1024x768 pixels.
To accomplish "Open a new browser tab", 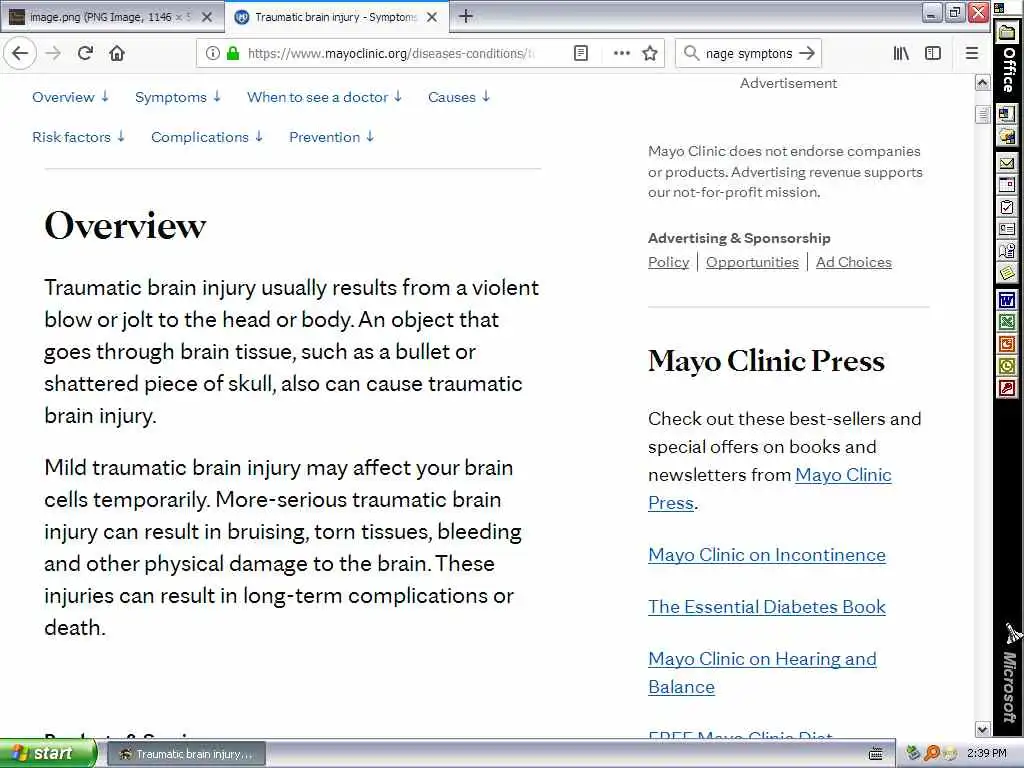I will (466, 16).
